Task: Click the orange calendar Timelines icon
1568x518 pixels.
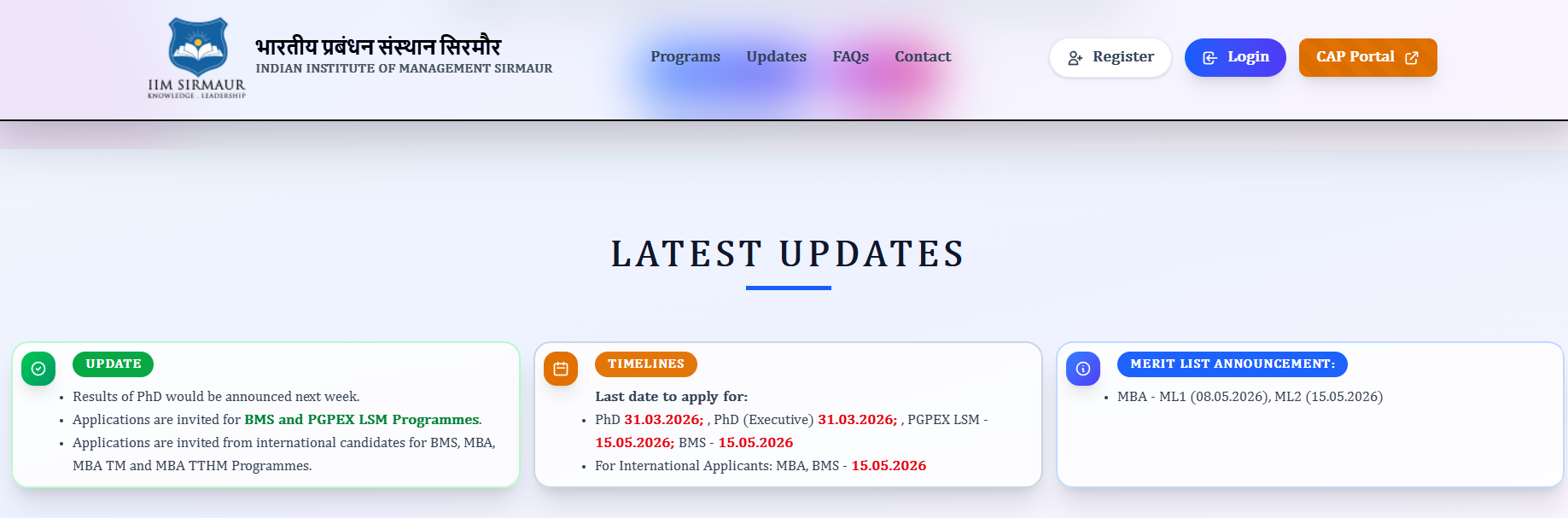Action: [x=561, y=369]
